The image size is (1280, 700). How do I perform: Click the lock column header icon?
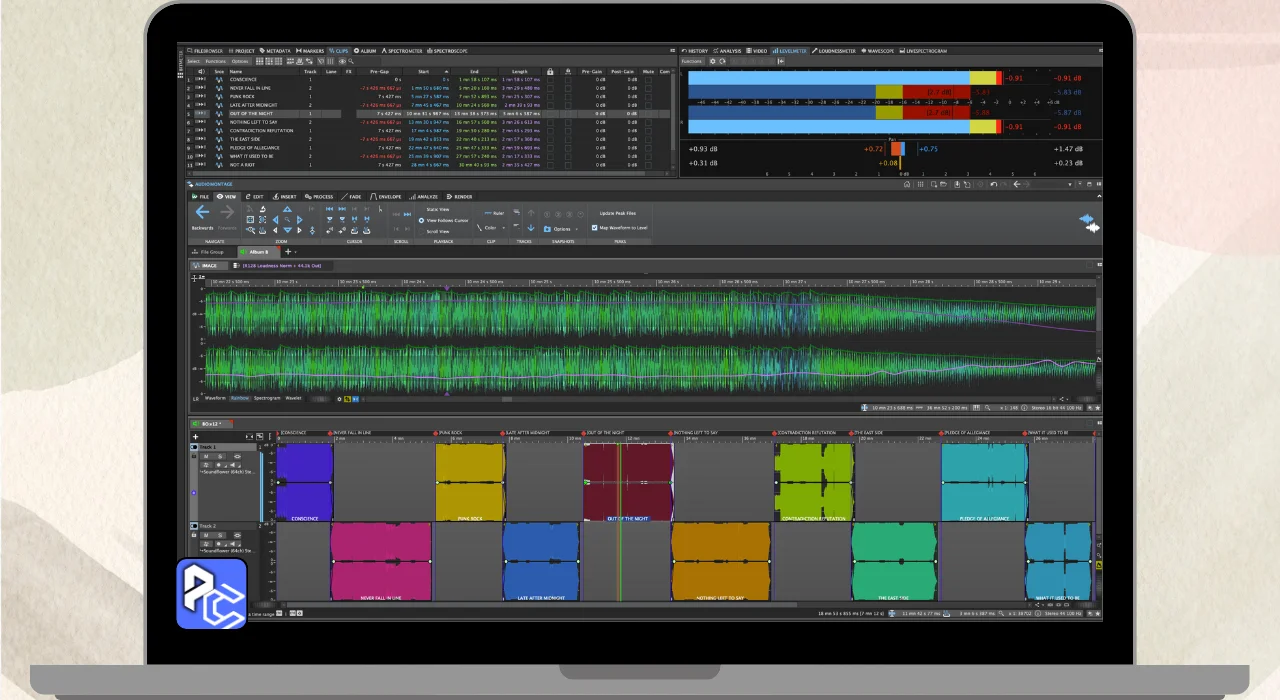coord(549,71)
